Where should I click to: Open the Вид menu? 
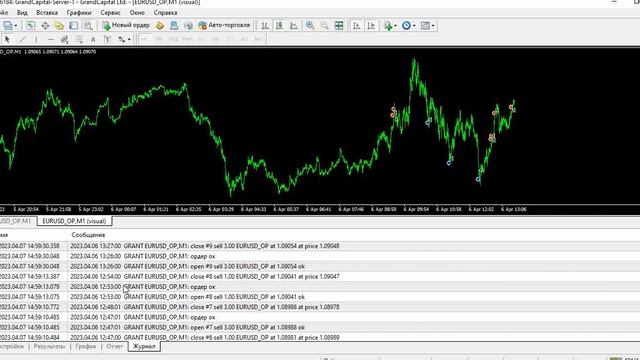coord(22,13)
